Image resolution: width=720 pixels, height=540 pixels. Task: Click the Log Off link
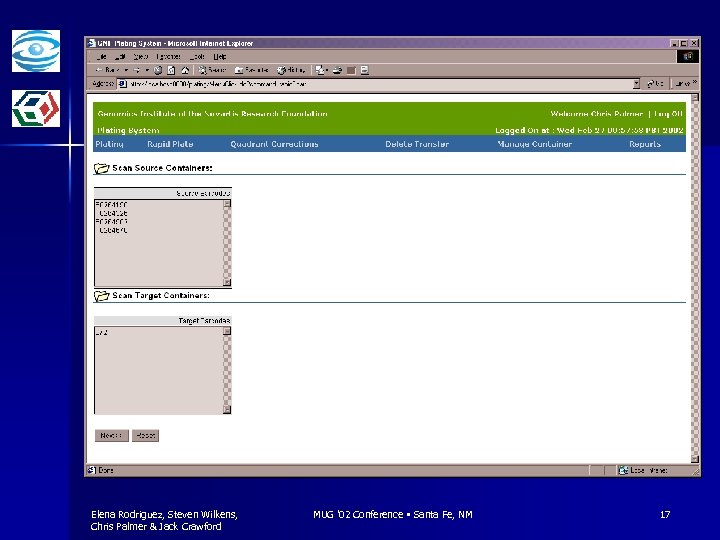668,114
